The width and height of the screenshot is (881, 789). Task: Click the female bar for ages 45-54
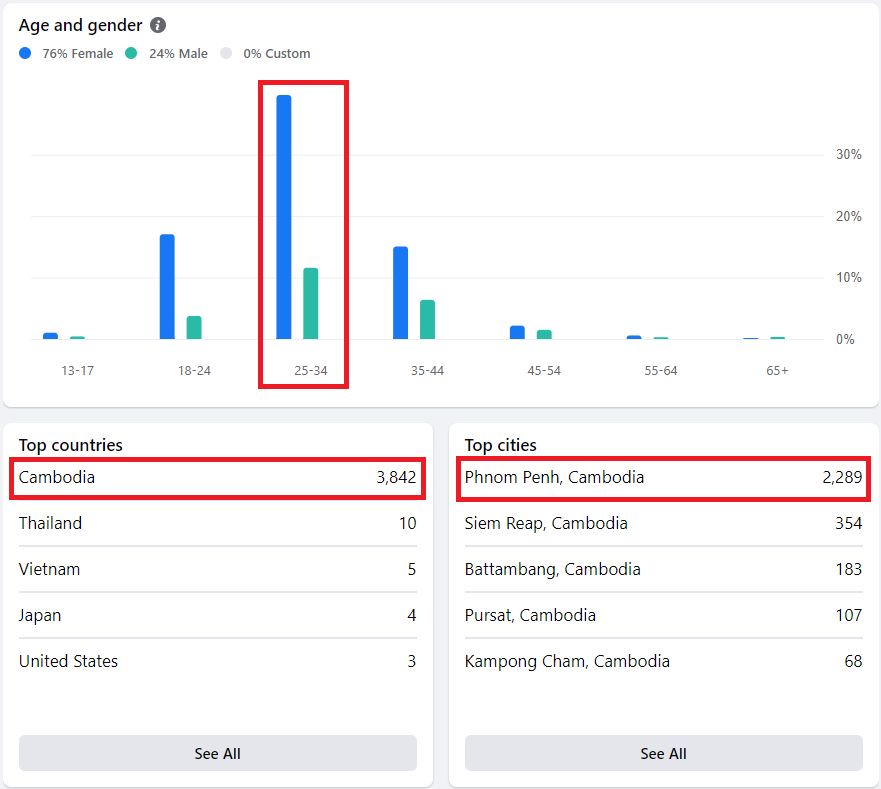tap(517, 332)
